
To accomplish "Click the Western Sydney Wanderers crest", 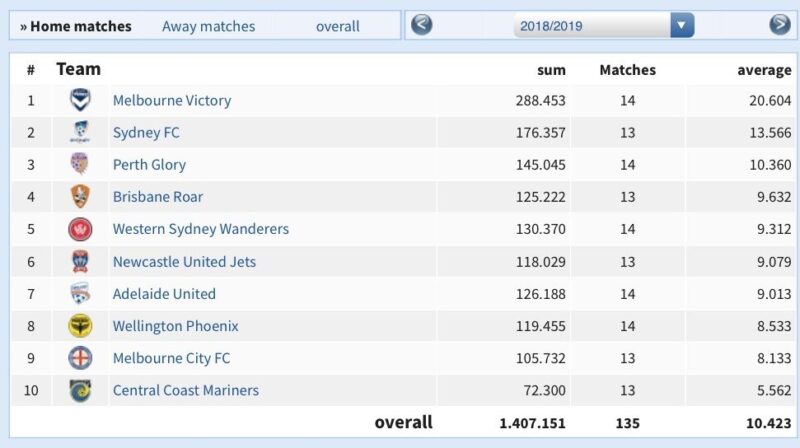I will tap(80, 229).
